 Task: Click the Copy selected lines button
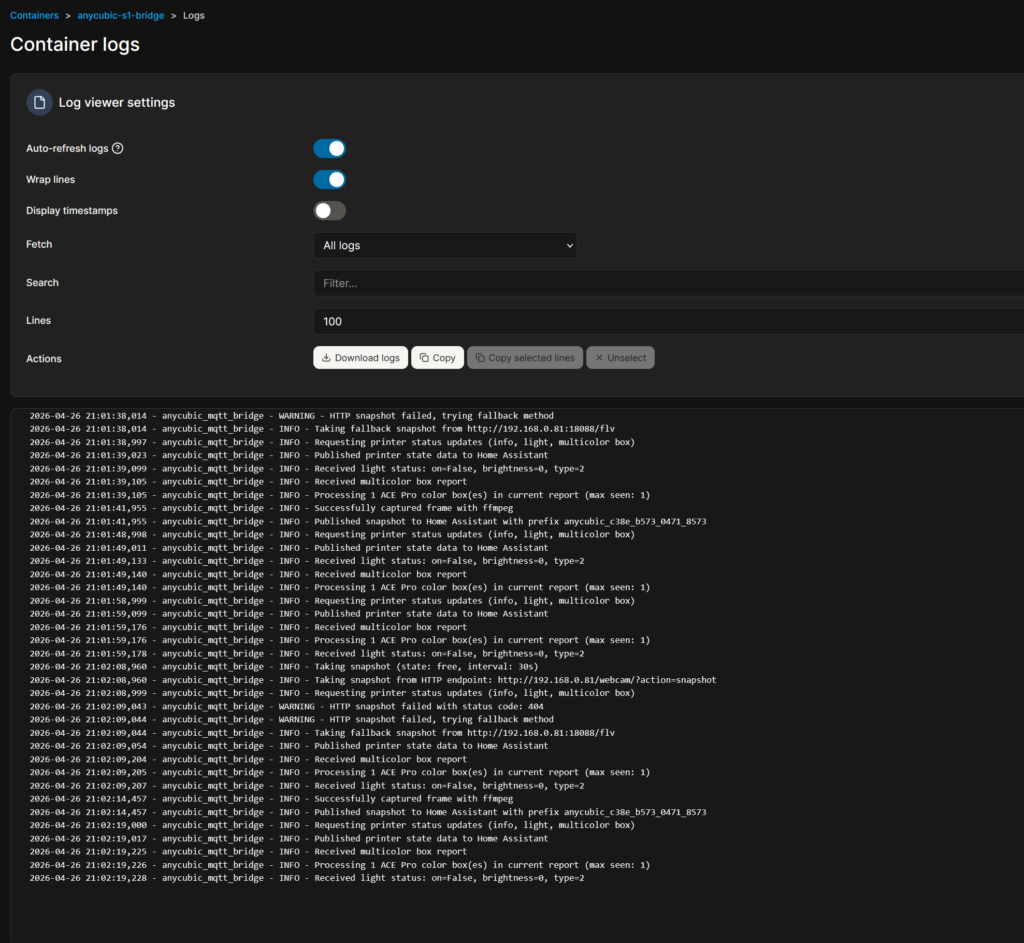(x=525, y=358)
